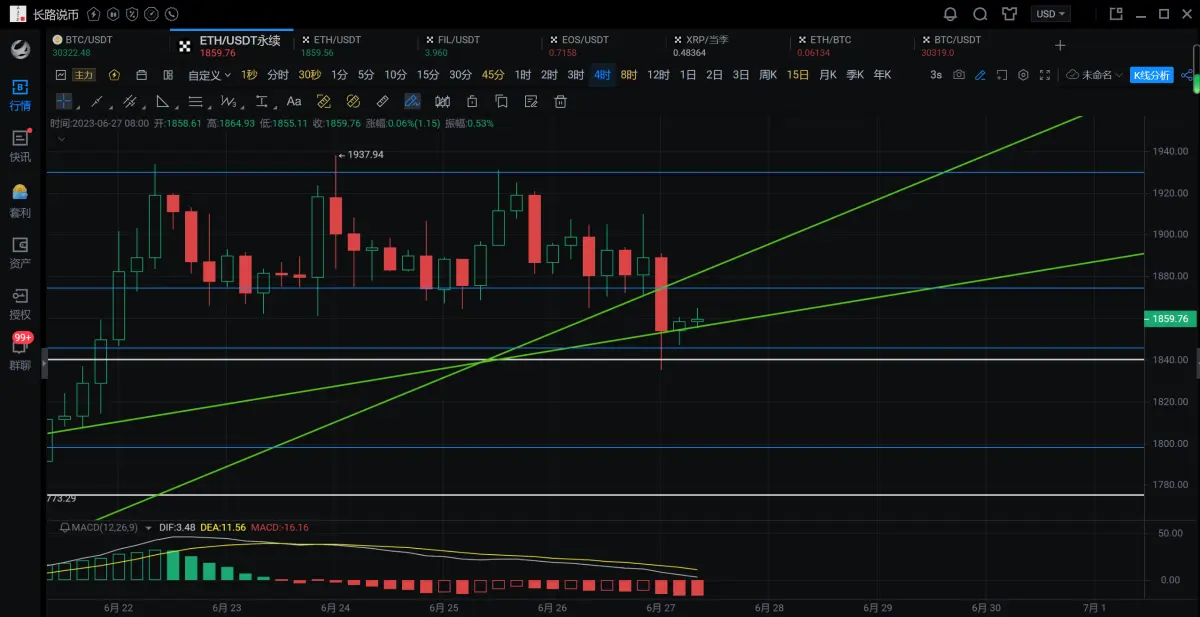
Task: Click the screenshot camera icon
Action: [x=959, y=75]
